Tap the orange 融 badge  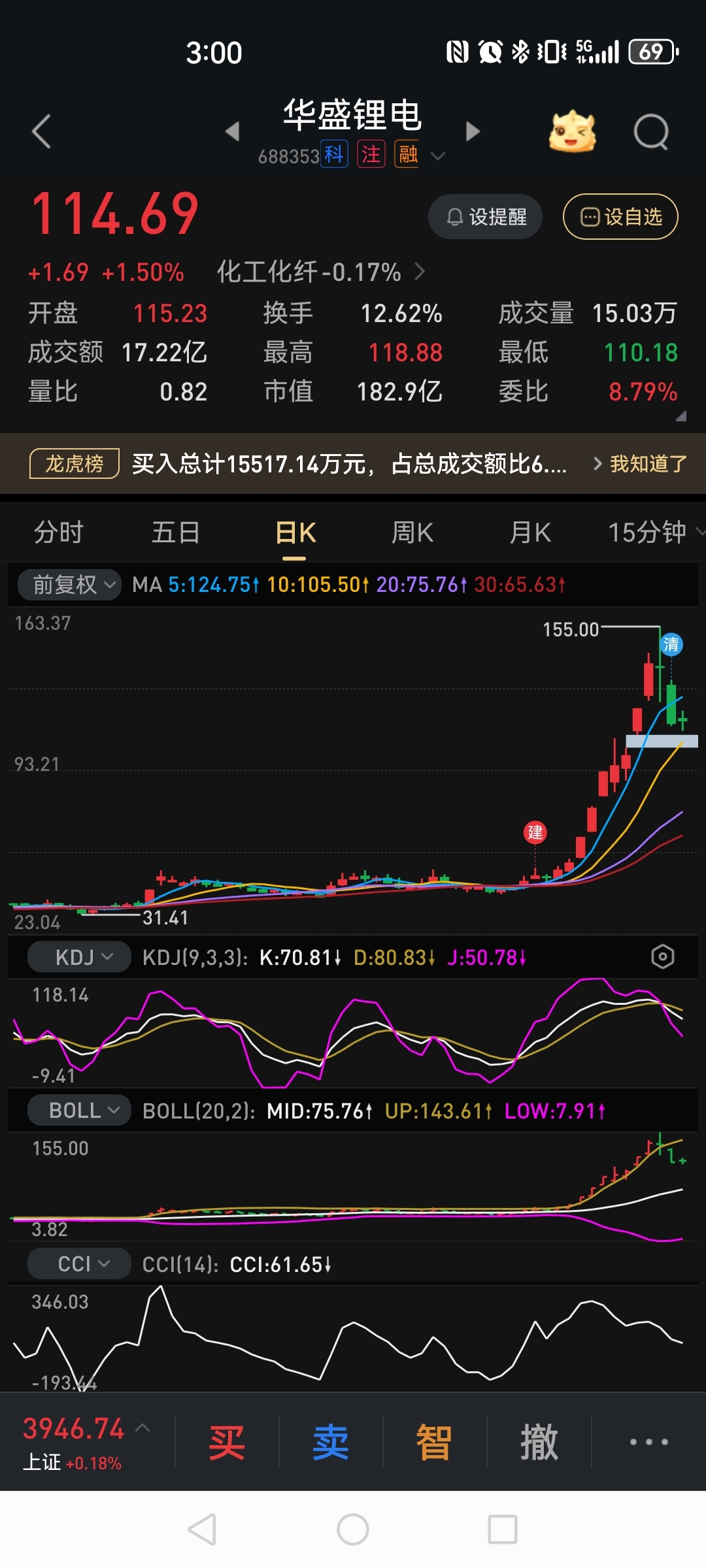[x=408, y=155]
